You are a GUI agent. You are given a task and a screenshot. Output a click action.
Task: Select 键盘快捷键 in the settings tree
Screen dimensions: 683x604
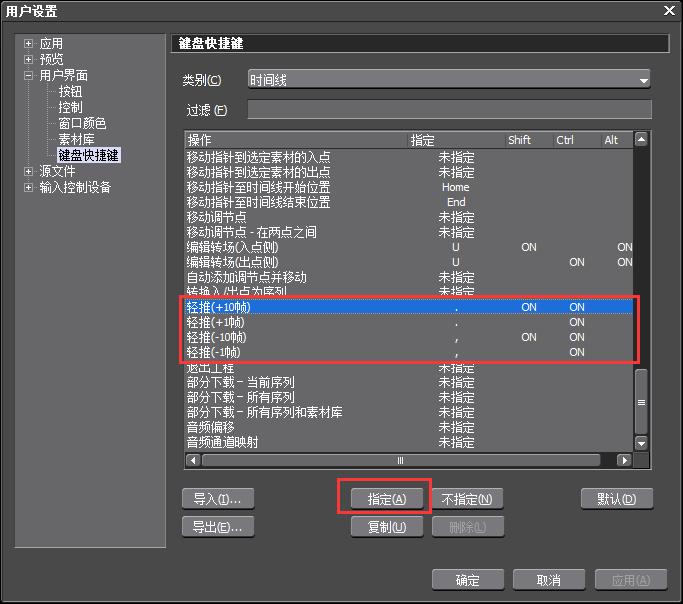88,155
